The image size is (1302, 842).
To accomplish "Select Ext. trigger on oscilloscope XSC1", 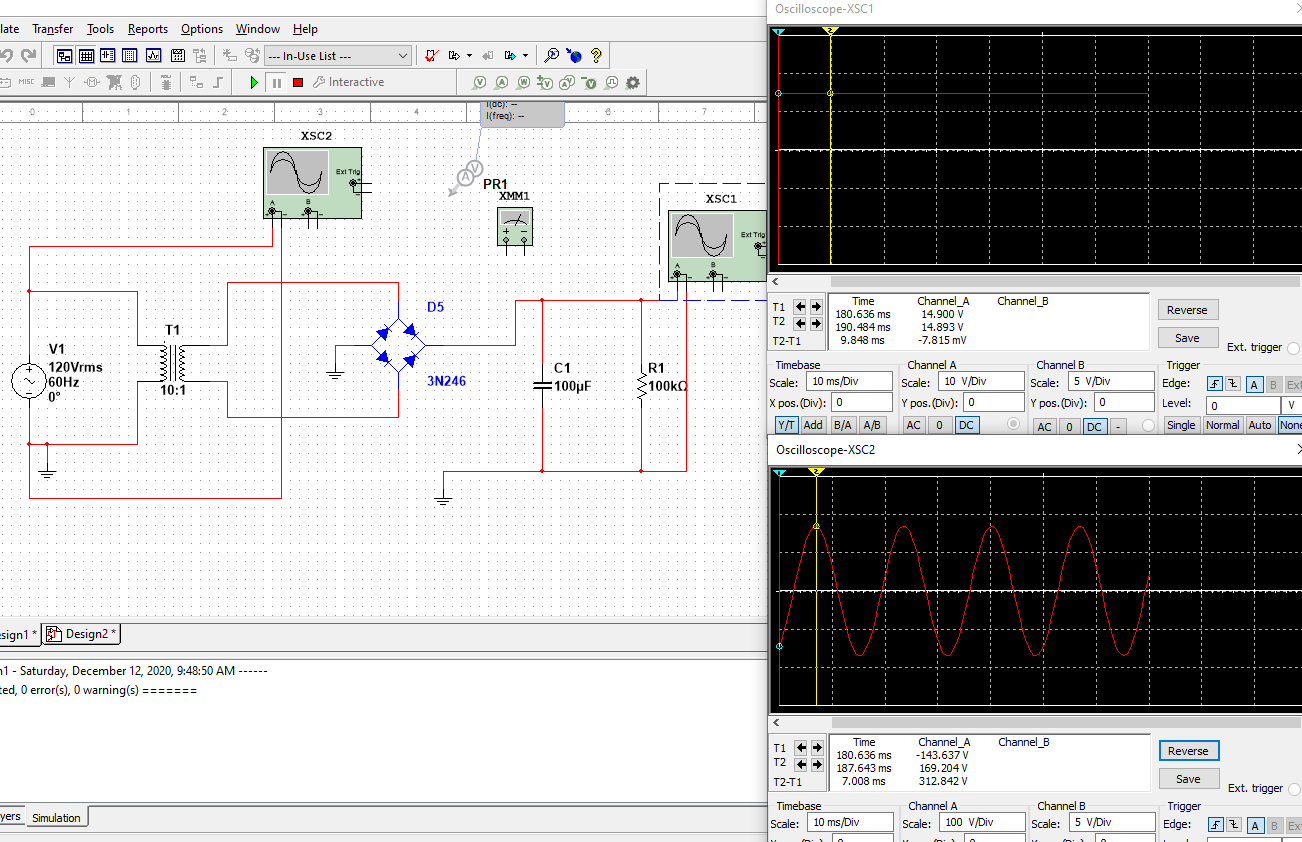I will point(1293,347).
